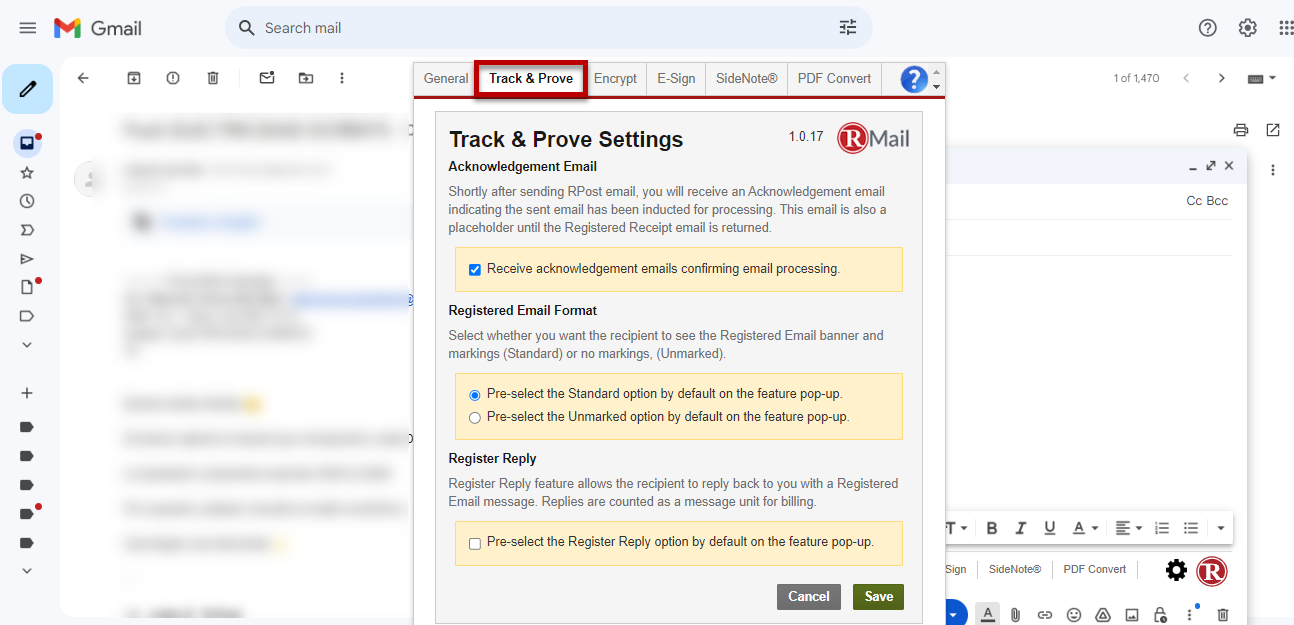
Task: Open Gmail settings gear in header
Action: coord(1248,28)
